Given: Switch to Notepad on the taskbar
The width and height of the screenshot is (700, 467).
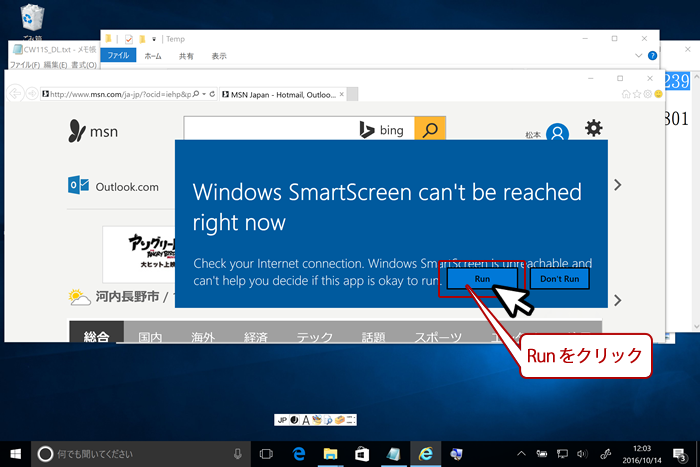Looking at the screenshot, I should pyautogui.click(x=393, y=454).
